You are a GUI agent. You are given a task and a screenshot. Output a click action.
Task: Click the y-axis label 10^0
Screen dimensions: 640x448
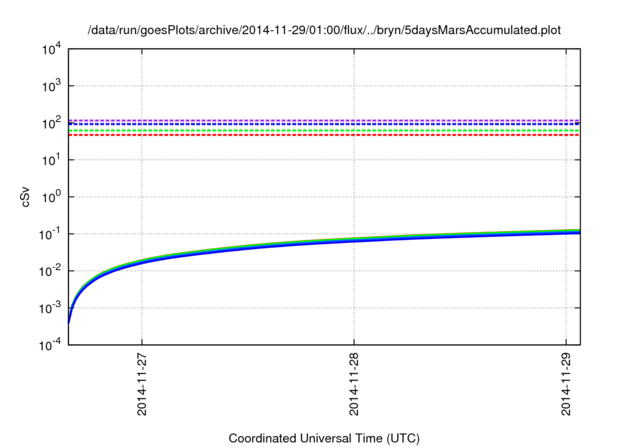[51, 197]
